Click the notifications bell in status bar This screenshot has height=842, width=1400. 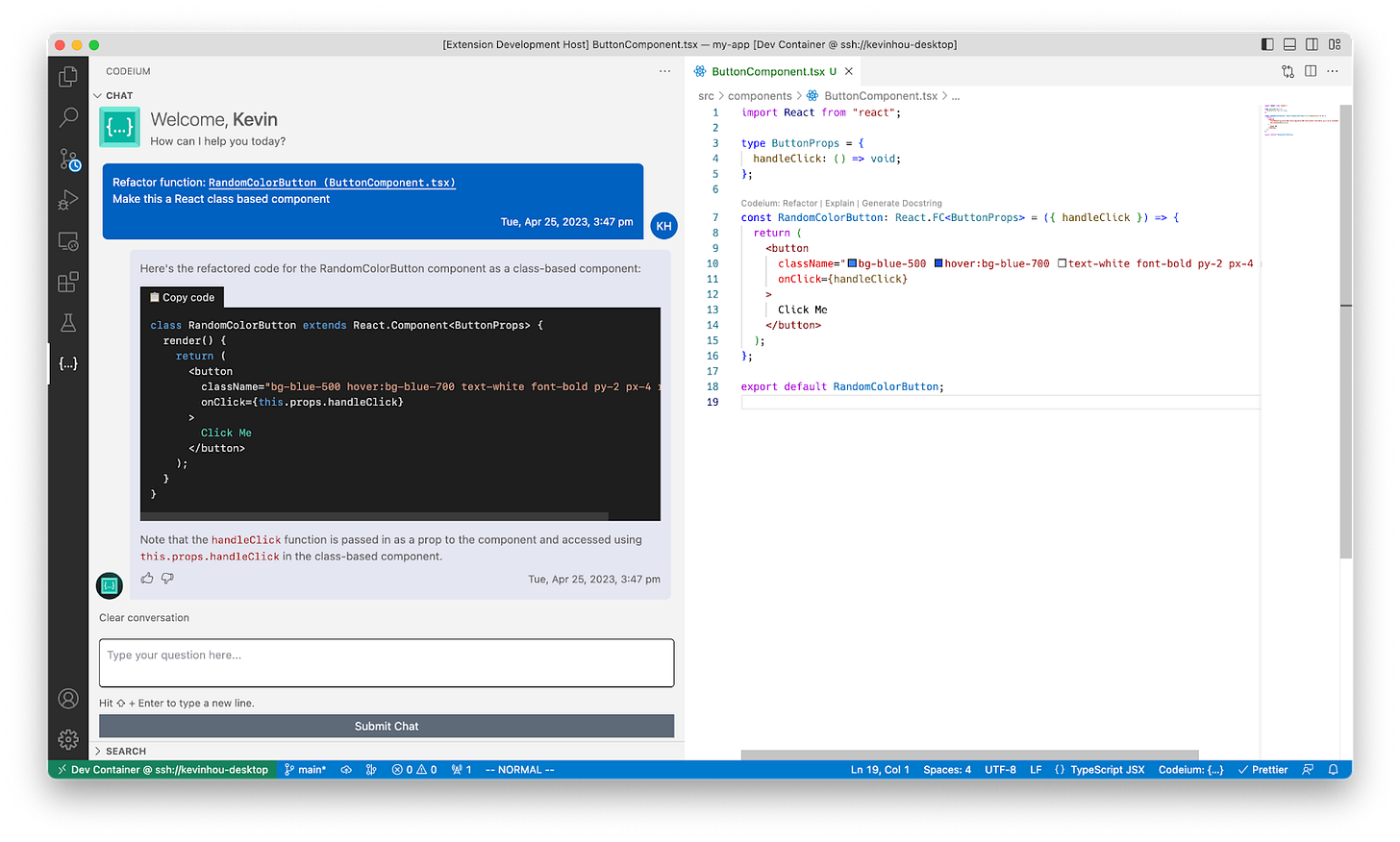[x=1334, y=770]
